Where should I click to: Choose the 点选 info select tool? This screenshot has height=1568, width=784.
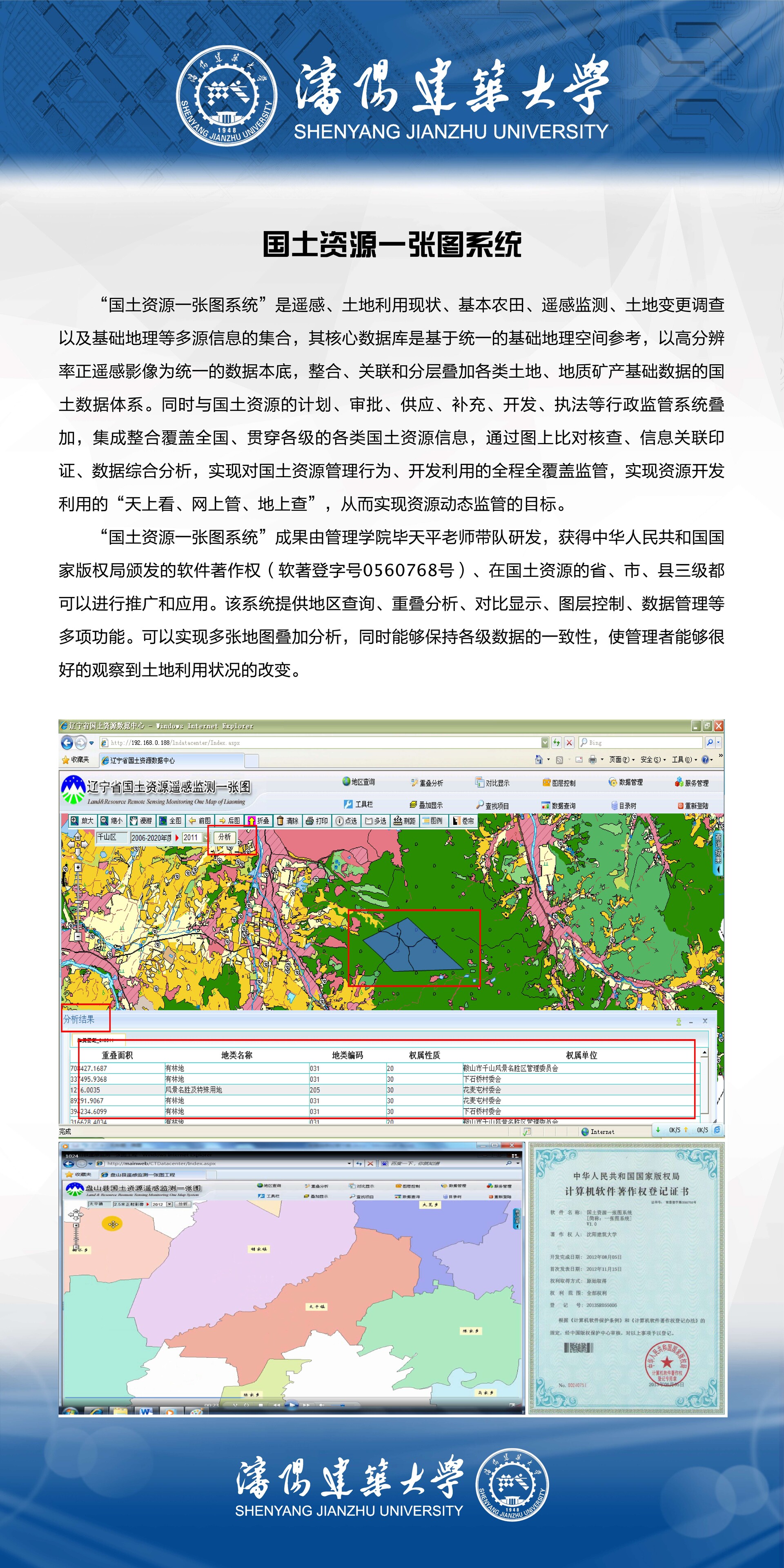click(346, 820)
